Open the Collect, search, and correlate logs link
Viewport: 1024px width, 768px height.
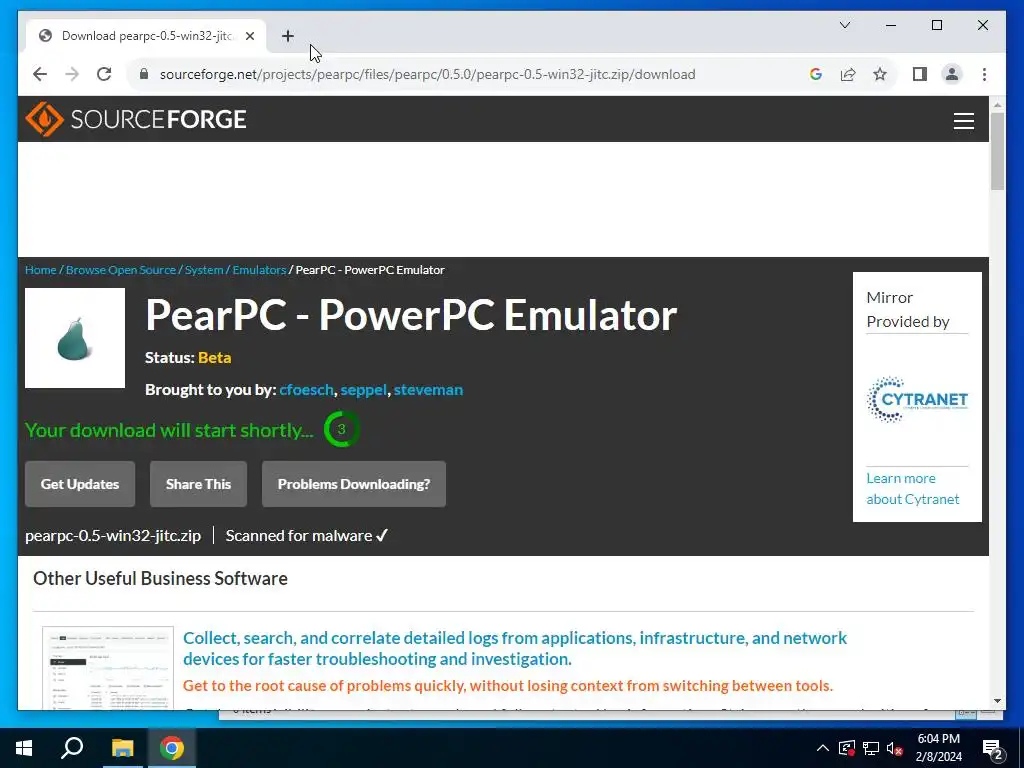[x=515, y=648]
